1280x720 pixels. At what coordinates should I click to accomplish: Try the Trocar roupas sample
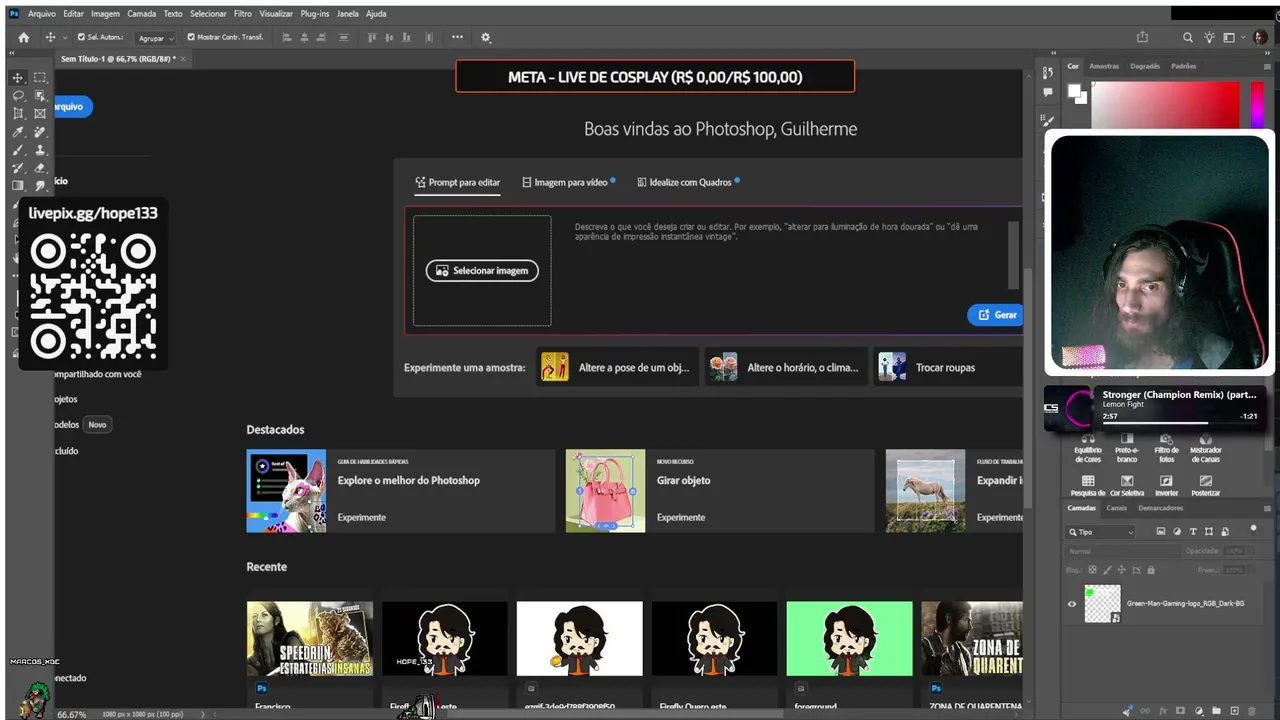click(x=948, y=367)
